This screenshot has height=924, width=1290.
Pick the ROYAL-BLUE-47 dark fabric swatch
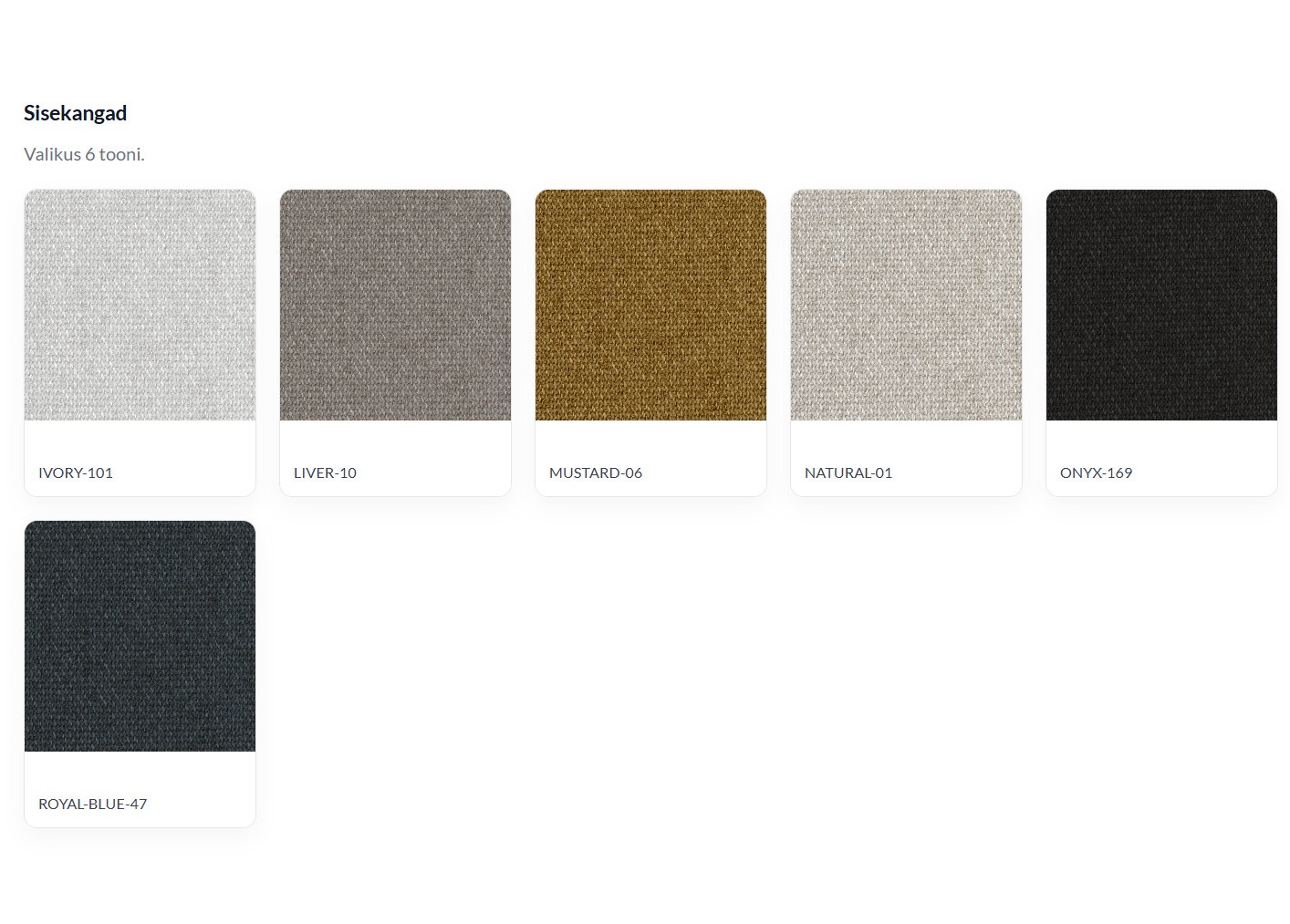(140, 636)
